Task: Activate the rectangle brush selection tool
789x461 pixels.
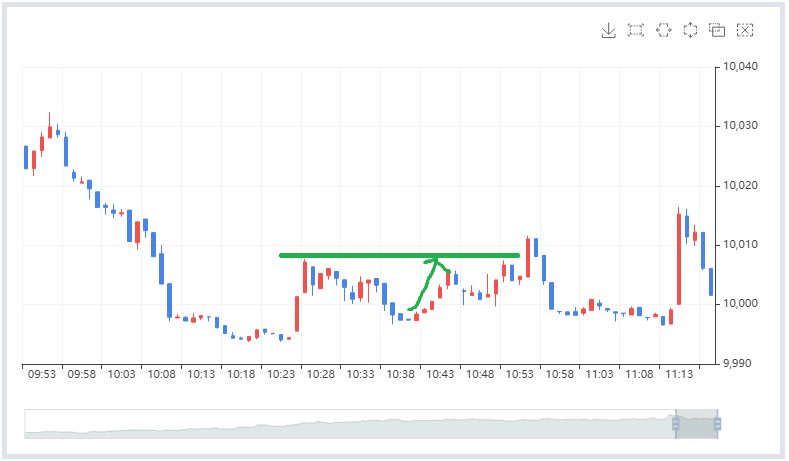Action: click(x=636, y=30)
